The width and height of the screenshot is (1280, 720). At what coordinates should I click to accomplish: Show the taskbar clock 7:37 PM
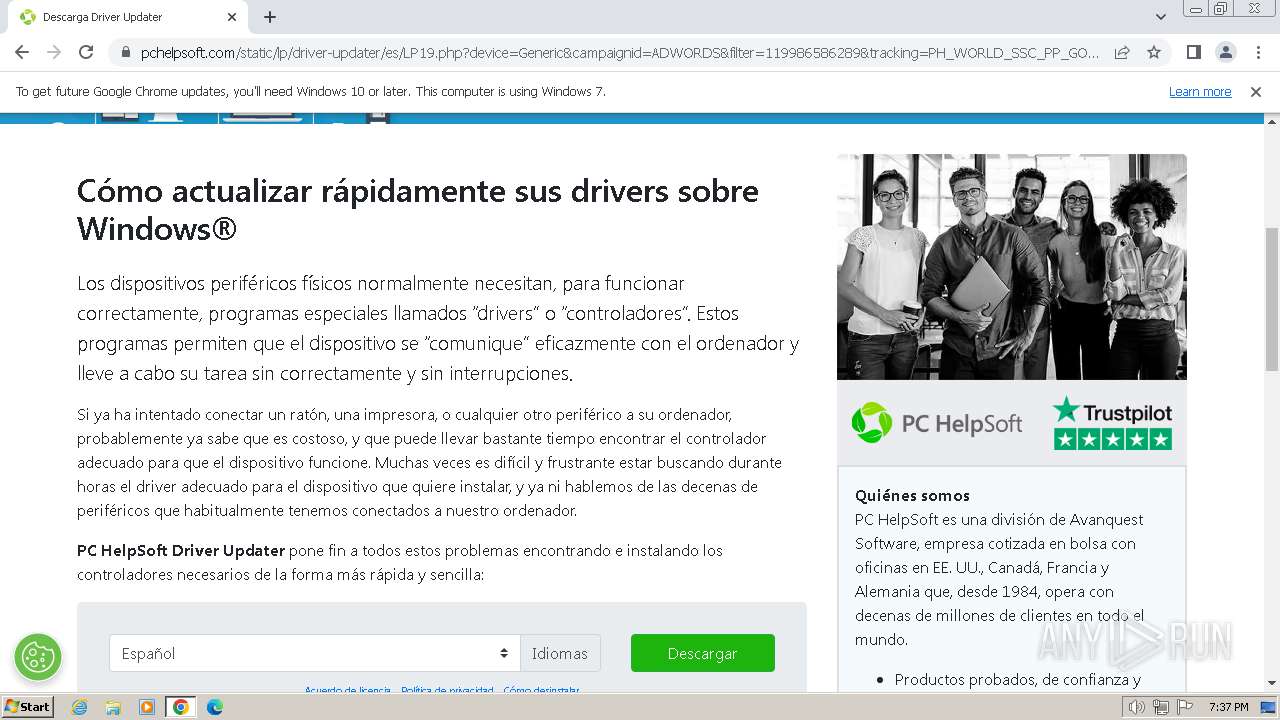[1228, 707]
